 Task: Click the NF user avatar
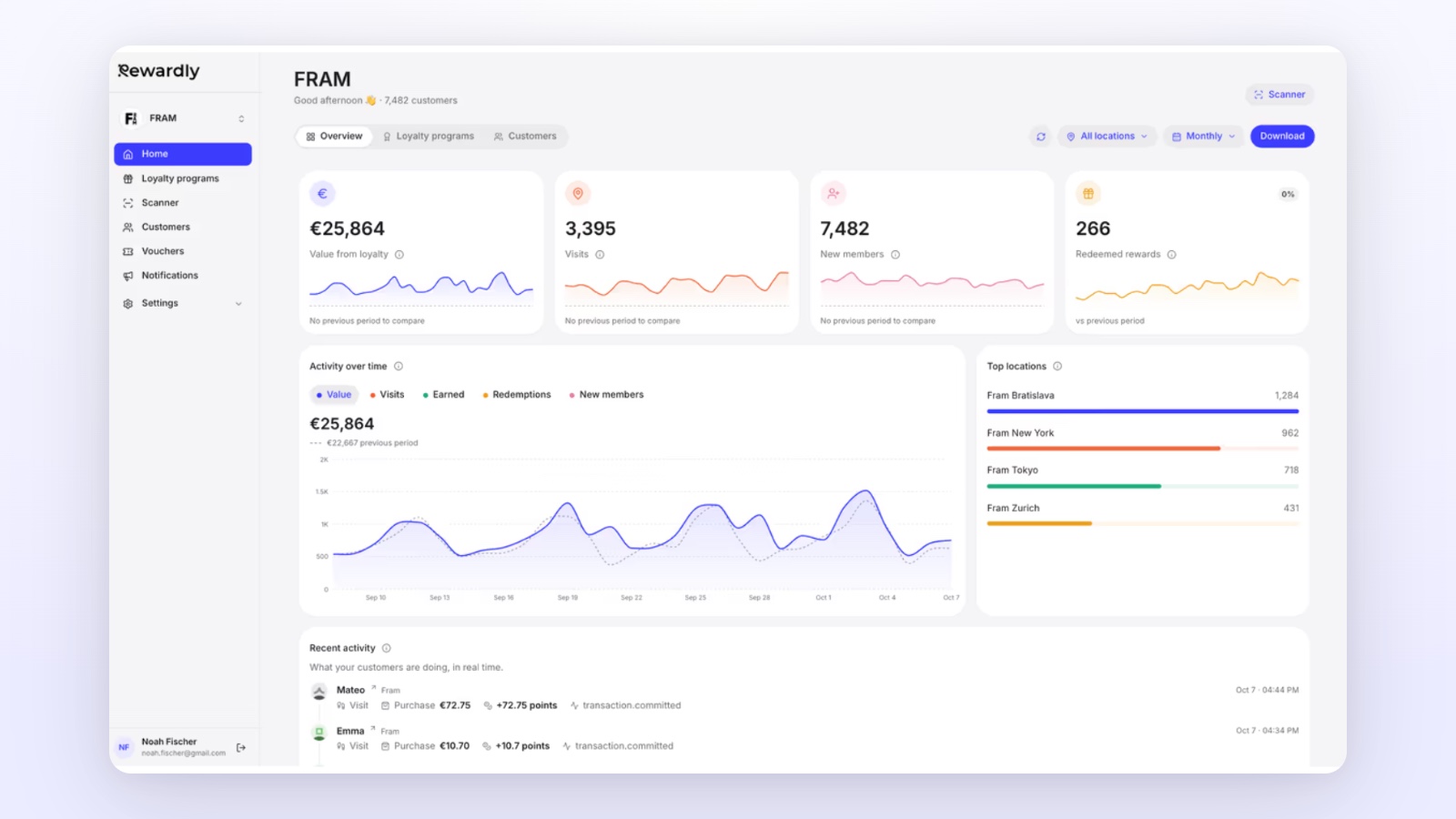click(x=125, y=747)
